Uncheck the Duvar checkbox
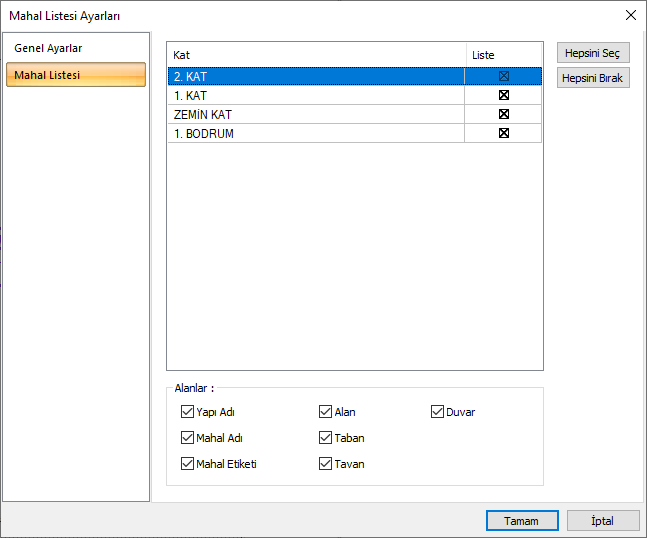Screen dimensions: 647x538 (x=438, y=412)
